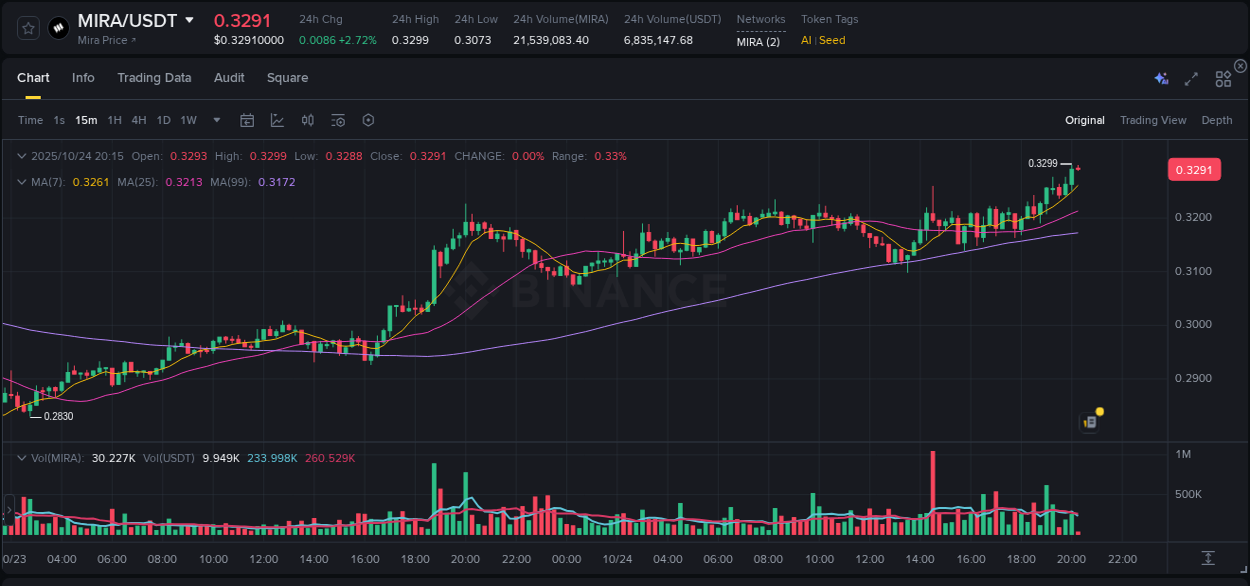Open the AI analysis assistant
This screenshot has width=1250, height=586.
tap(1161, 77)
